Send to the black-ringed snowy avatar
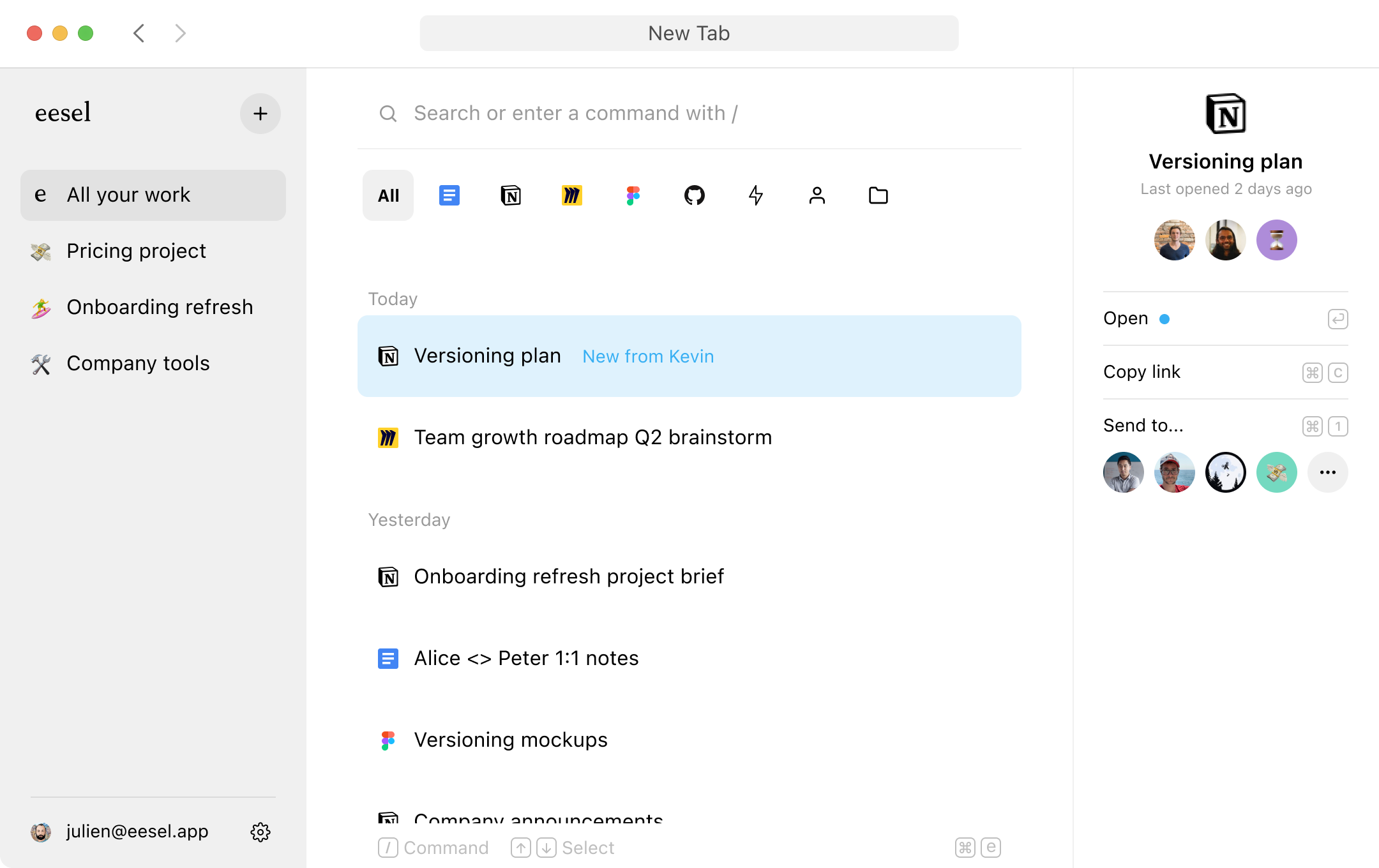The image size is (1379, 868). (x=1226, y=472)
